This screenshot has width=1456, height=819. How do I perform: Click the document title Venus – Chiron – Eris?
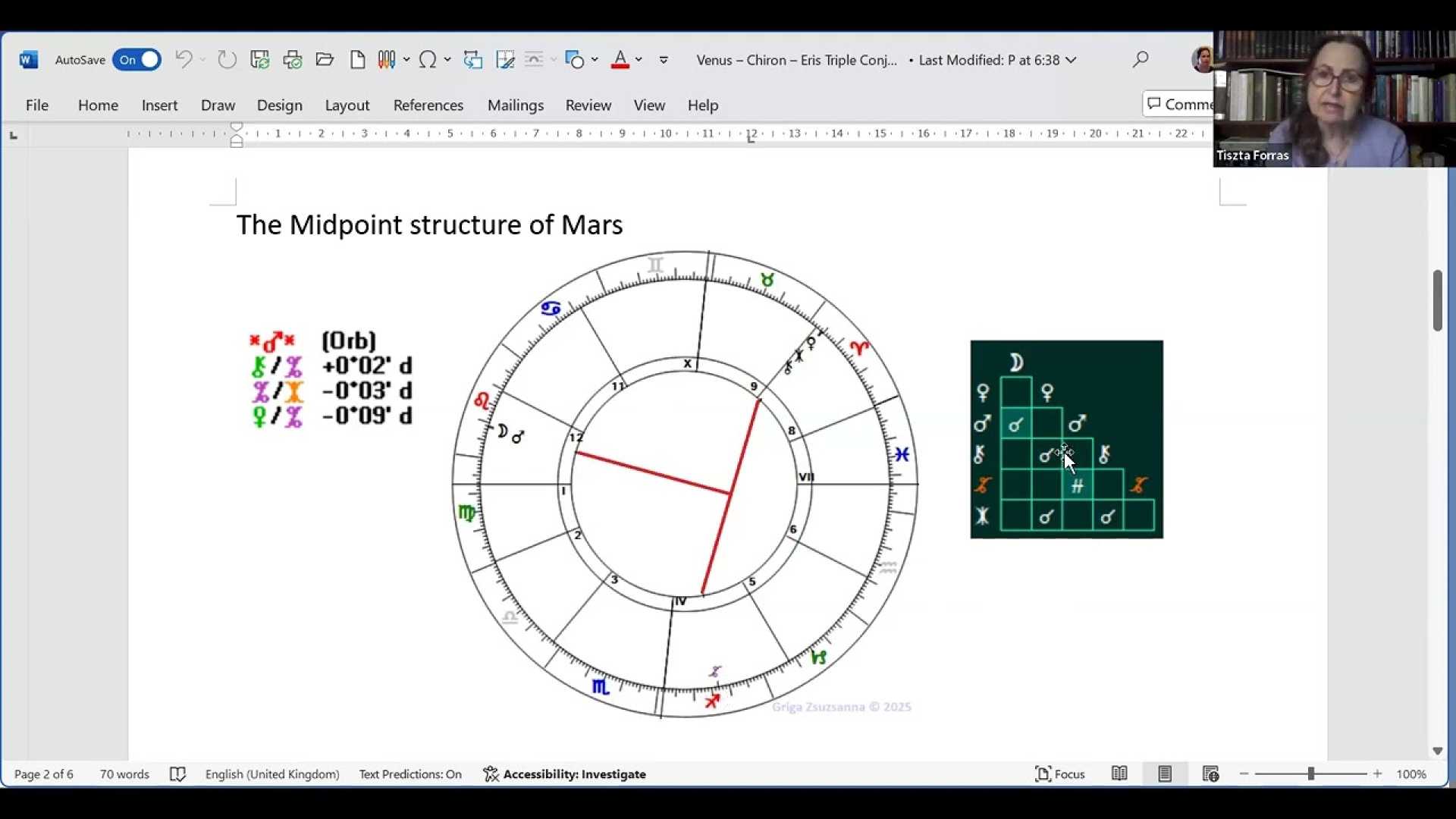796,60
